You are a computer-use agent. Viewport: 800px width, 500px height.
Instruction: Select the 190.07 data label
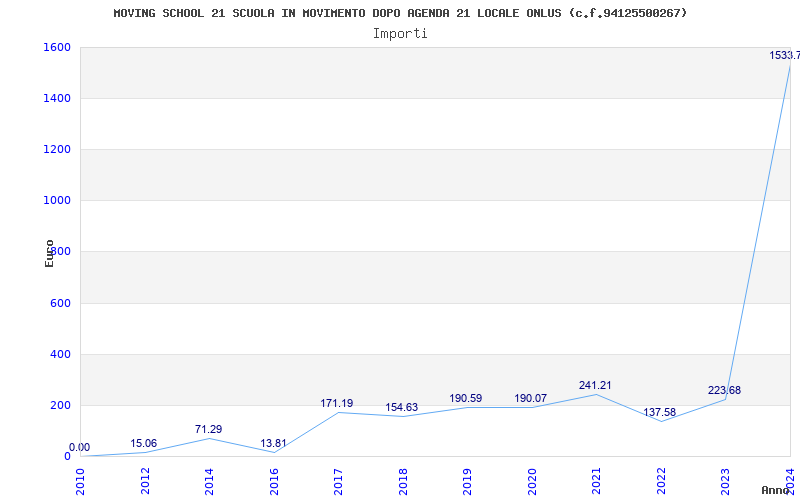point(530,399)
